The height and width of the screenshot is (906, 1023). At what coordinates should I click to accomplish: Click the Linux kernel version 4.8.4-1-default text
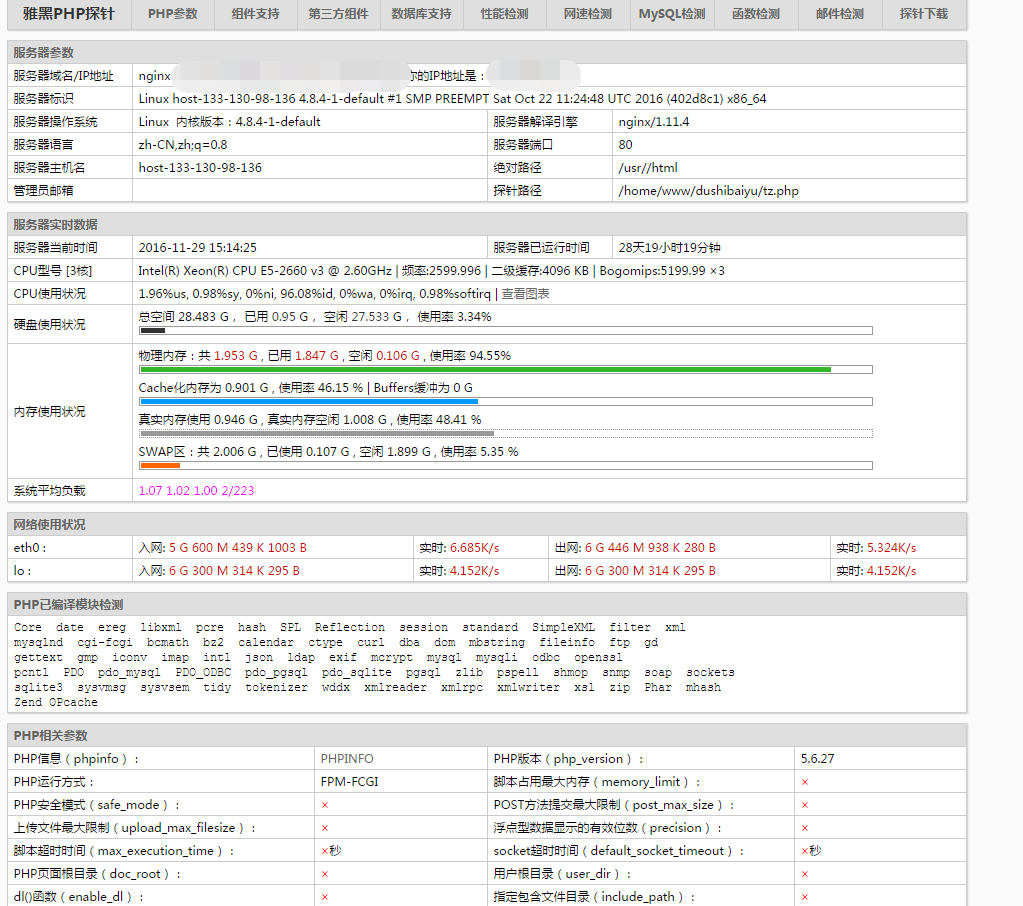click(278, 122)
